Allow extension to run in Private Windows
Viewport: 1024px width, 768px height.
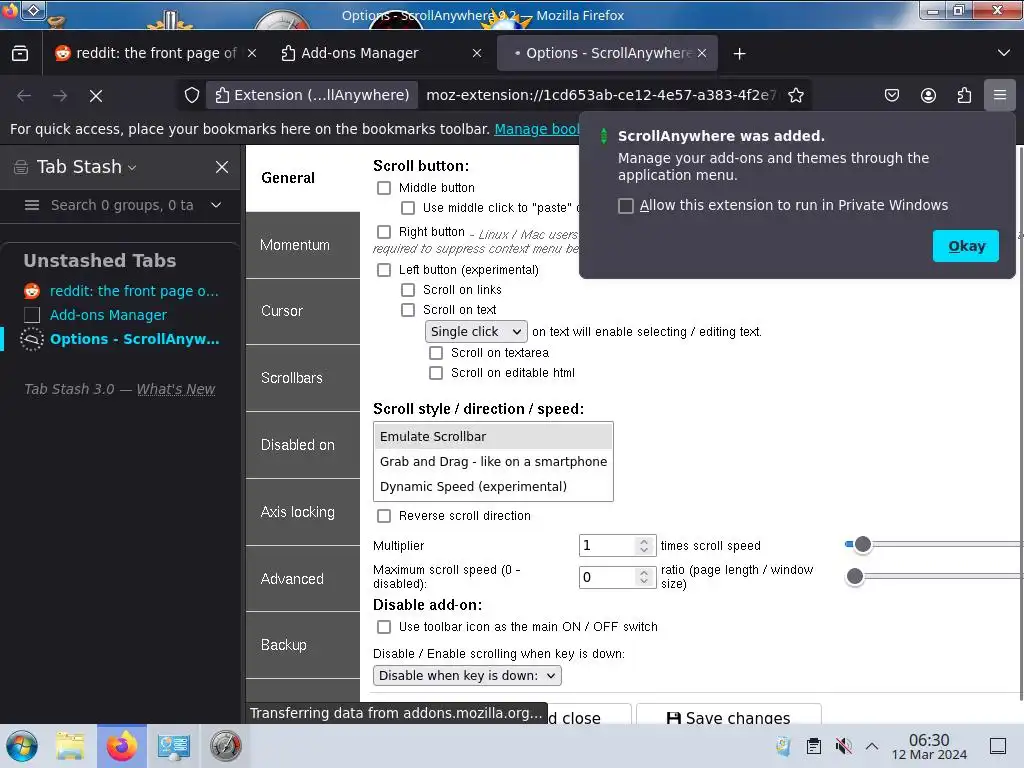tap(626, 206)
